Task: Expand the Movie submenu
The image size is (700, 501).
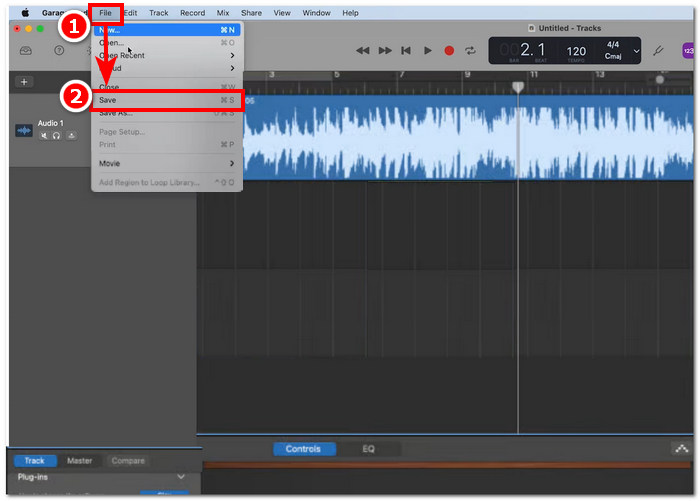Action: (167, 163)
